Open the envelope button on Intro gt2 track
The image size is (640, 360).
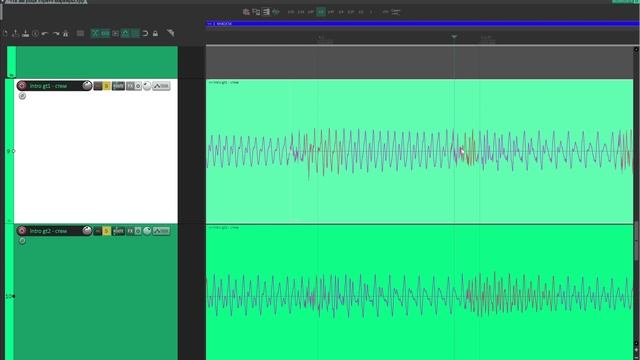pos(161,231)
